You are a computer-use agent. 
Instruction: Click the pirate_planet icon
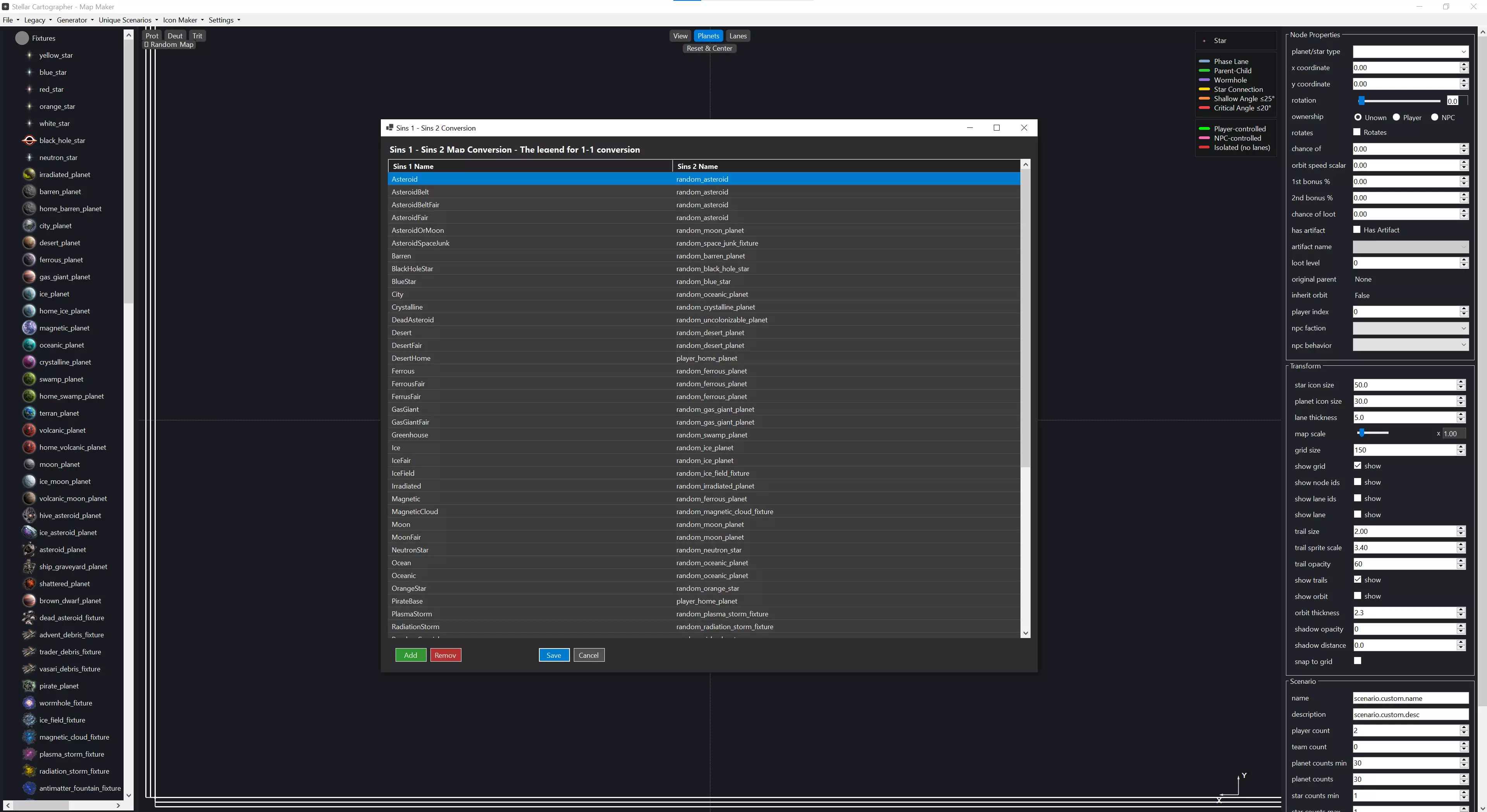tap(29, 686)
